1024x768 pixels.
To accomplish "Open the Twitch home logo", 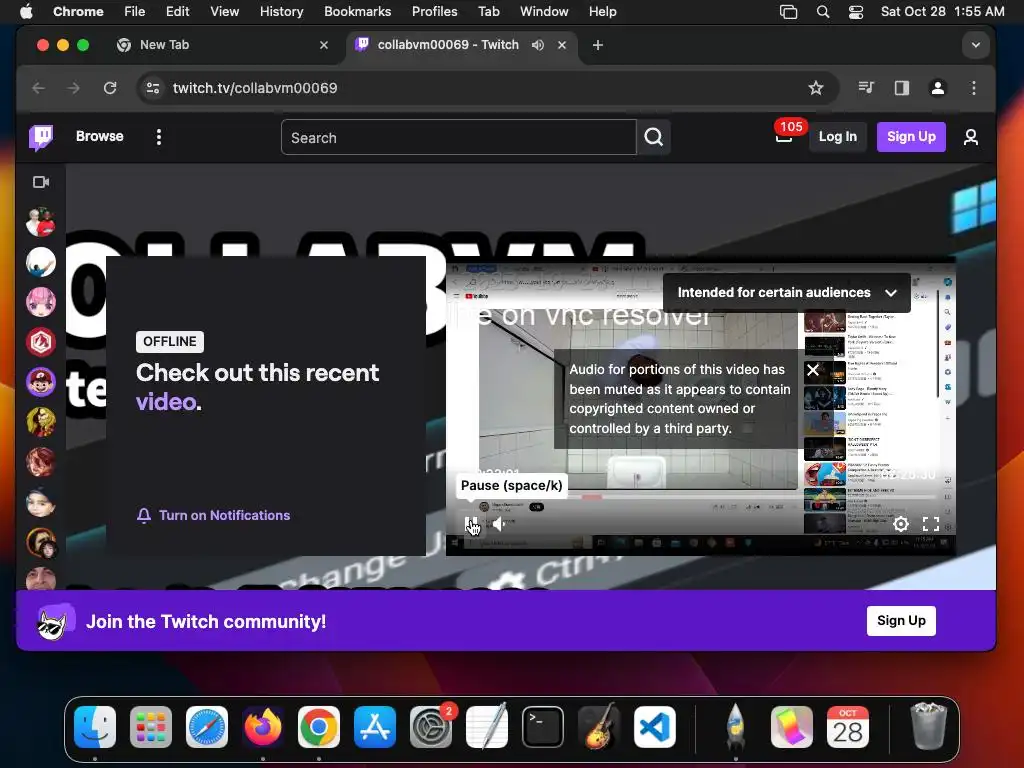I will click(x=41, y=137).
